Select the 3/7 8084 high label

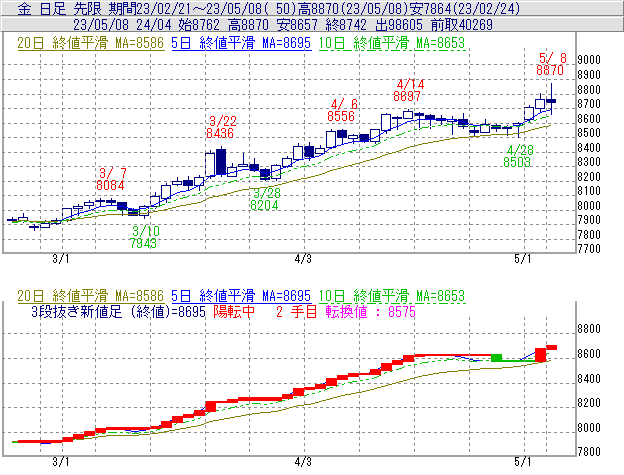(111, 179)
